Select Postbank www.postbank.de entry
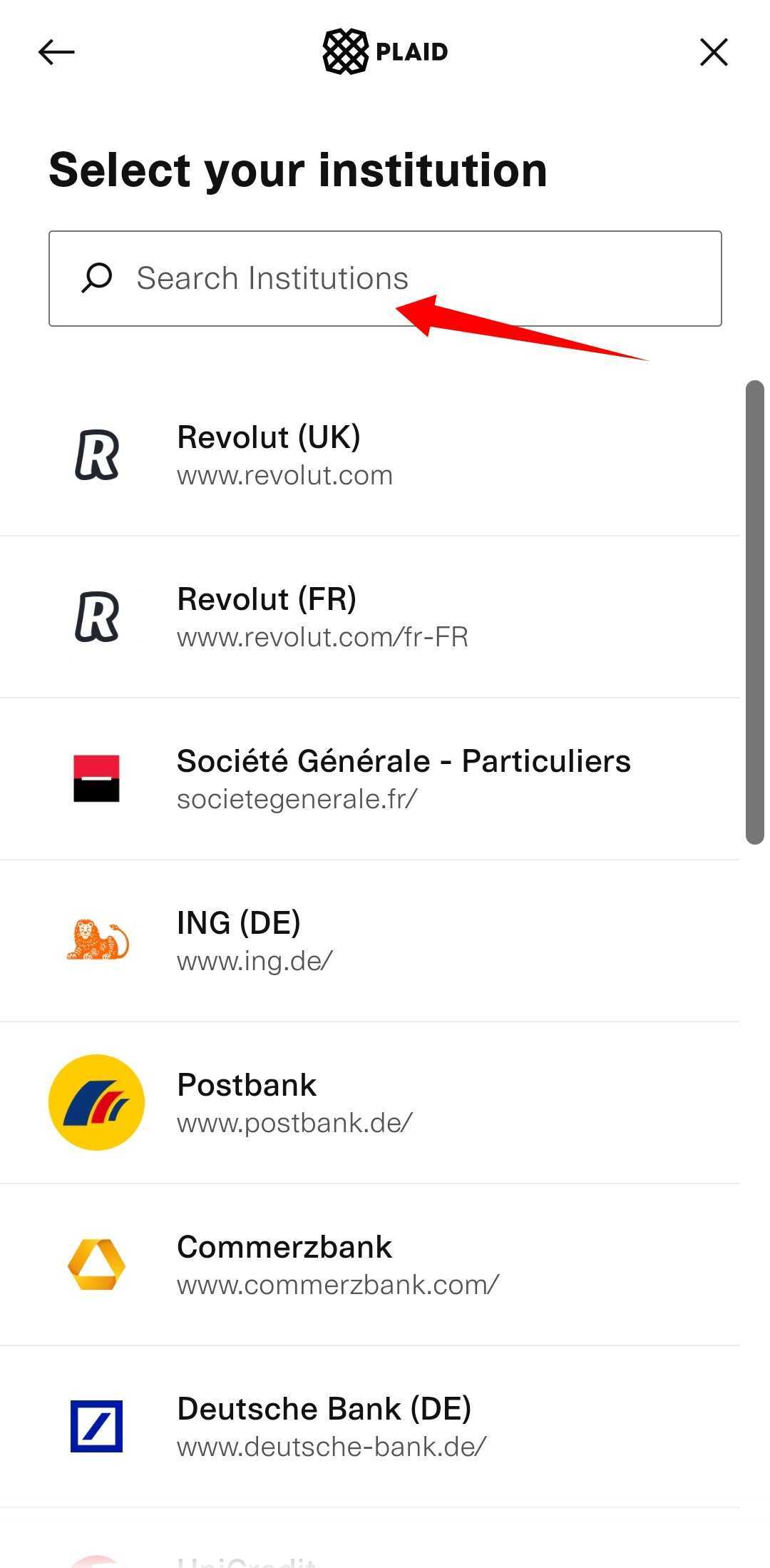This screenshot has width=770, height=1568. (370, 1103)
